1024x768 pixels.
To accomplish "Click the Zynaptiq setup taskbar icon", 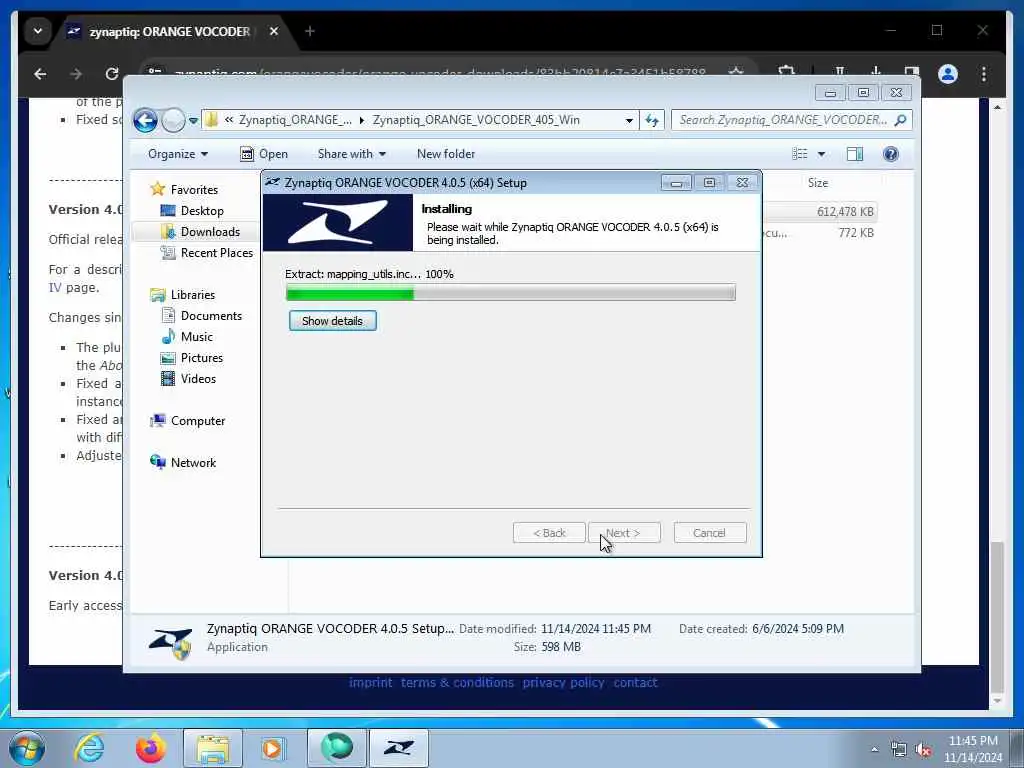I will pyautogui.click(x=399, y=748).
